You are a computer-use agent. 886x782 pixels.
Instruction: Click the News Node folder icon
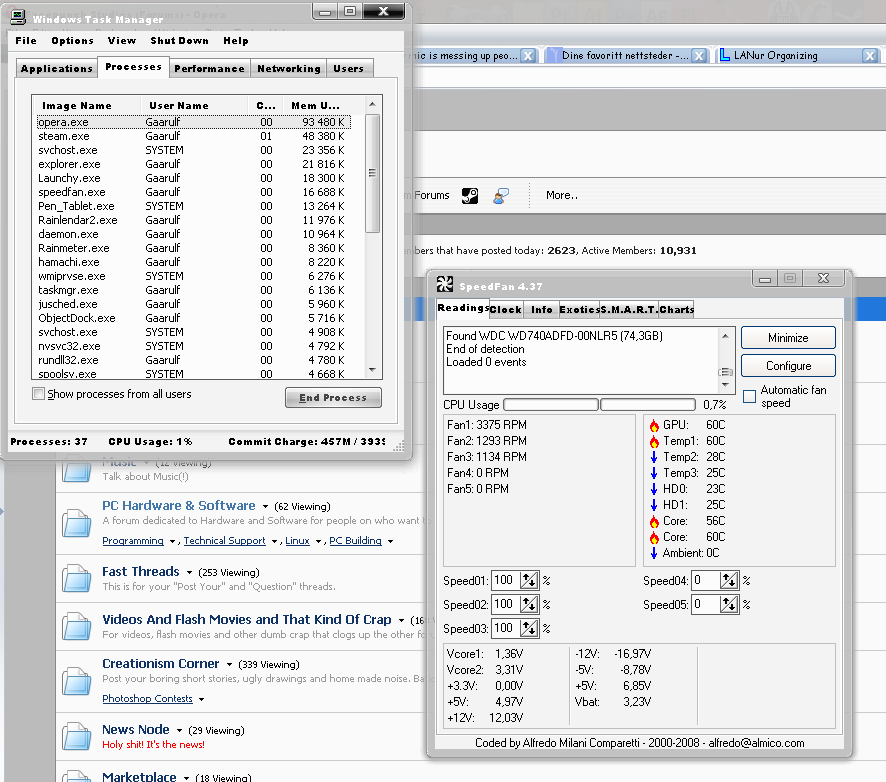pyautogui.click(x=76, y=736)
